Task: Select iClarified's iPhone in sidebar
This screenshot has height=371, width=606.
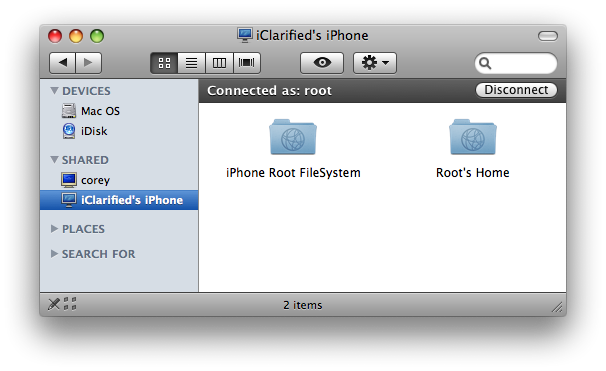Action: pyautogui.click(x=119, y=200)
